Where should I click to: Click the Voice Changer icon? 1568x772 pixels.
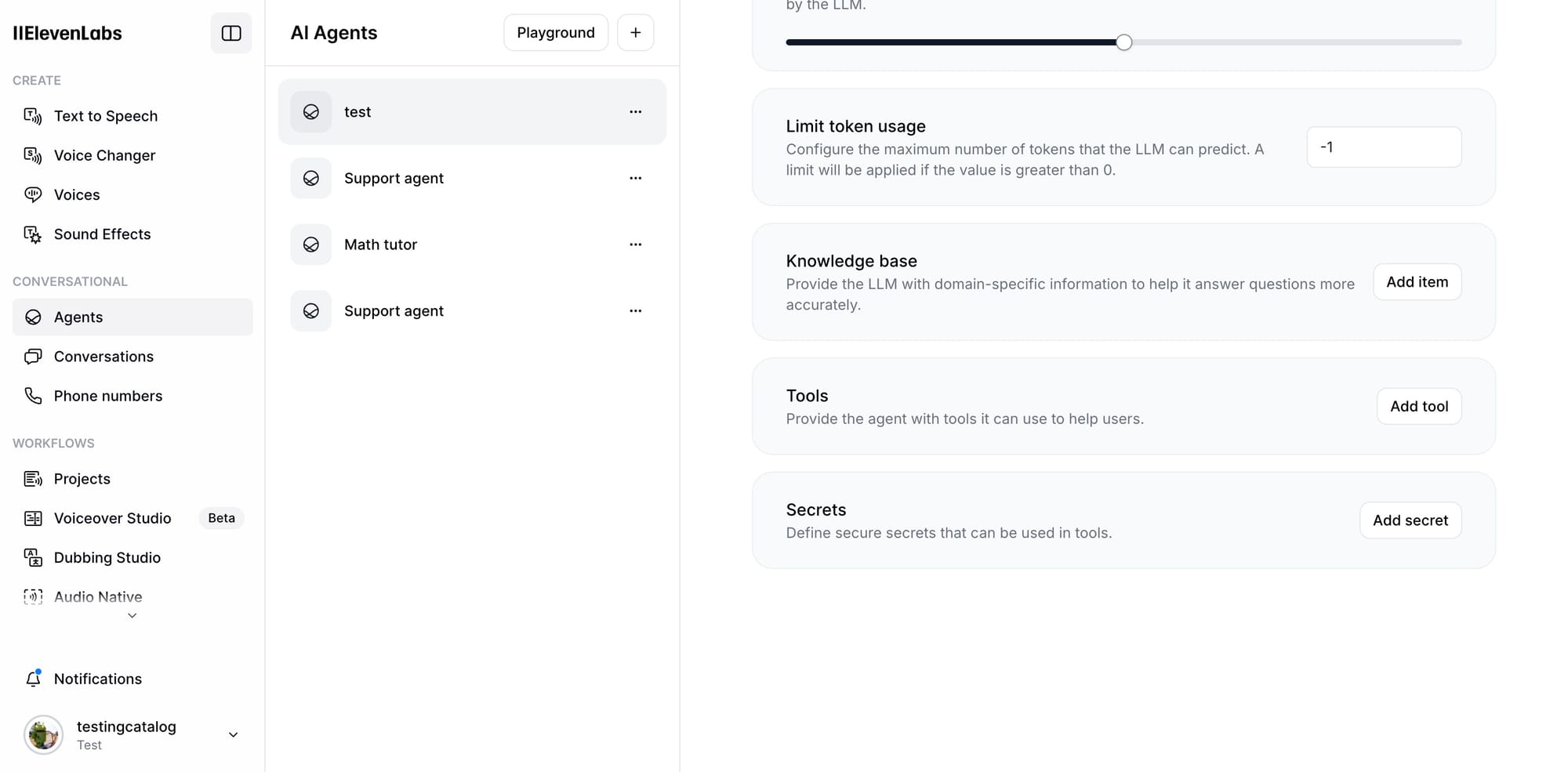click(33, 155)
